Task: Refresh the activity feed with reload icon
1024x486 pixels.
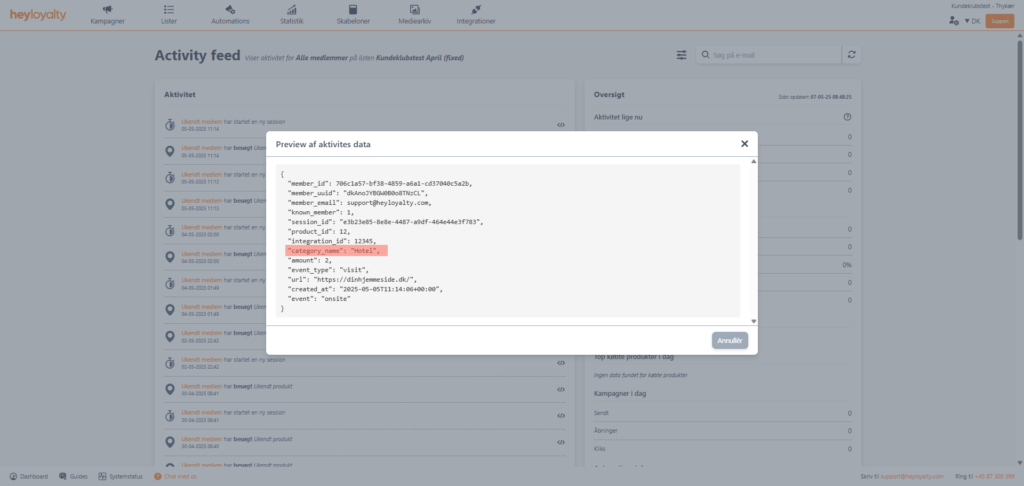Action: [x=851, y=55]
